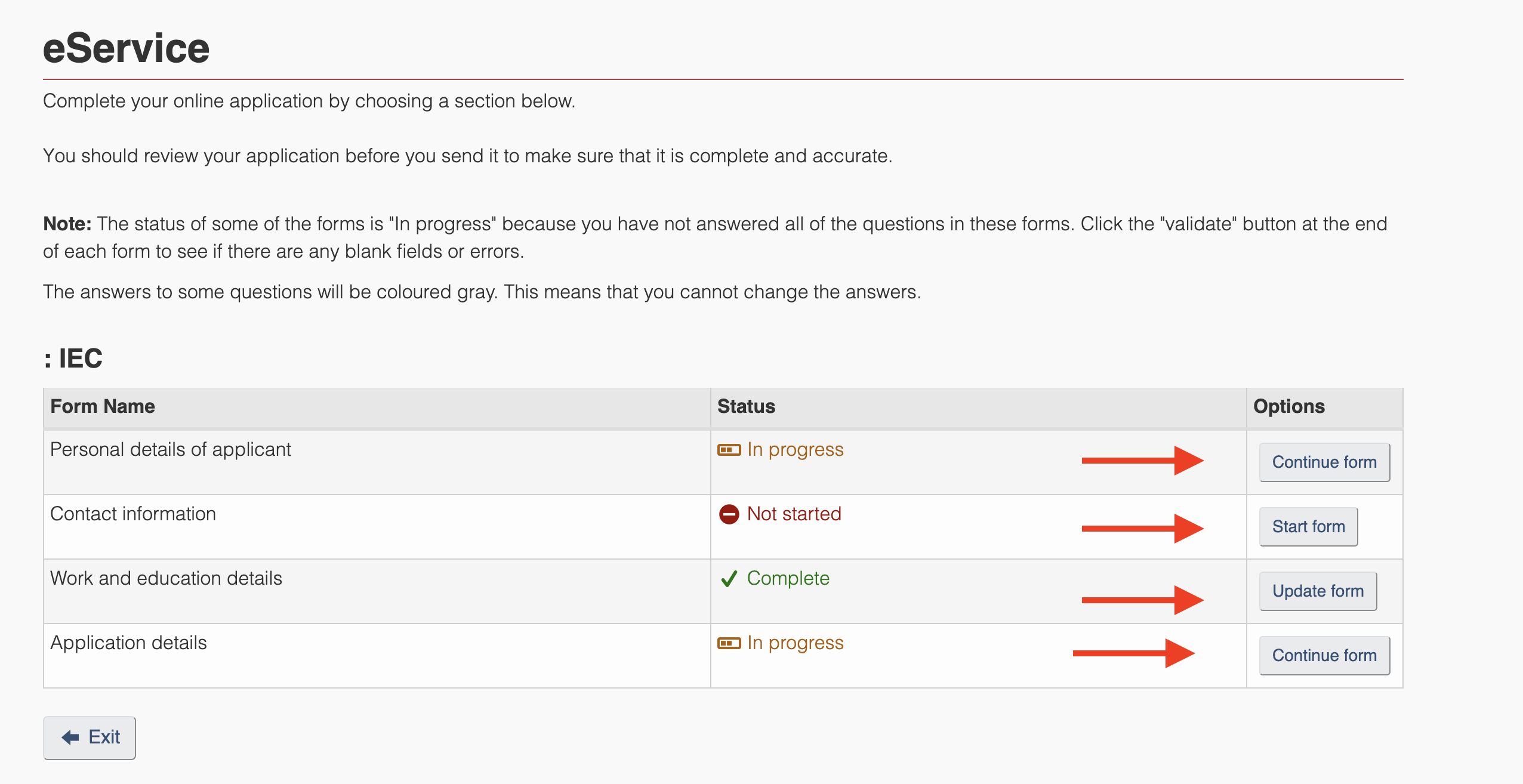This screenshot has width=1523, height=784.
Task: Click the Exit button
Action: pyautogui.click(x=90, y=737)
